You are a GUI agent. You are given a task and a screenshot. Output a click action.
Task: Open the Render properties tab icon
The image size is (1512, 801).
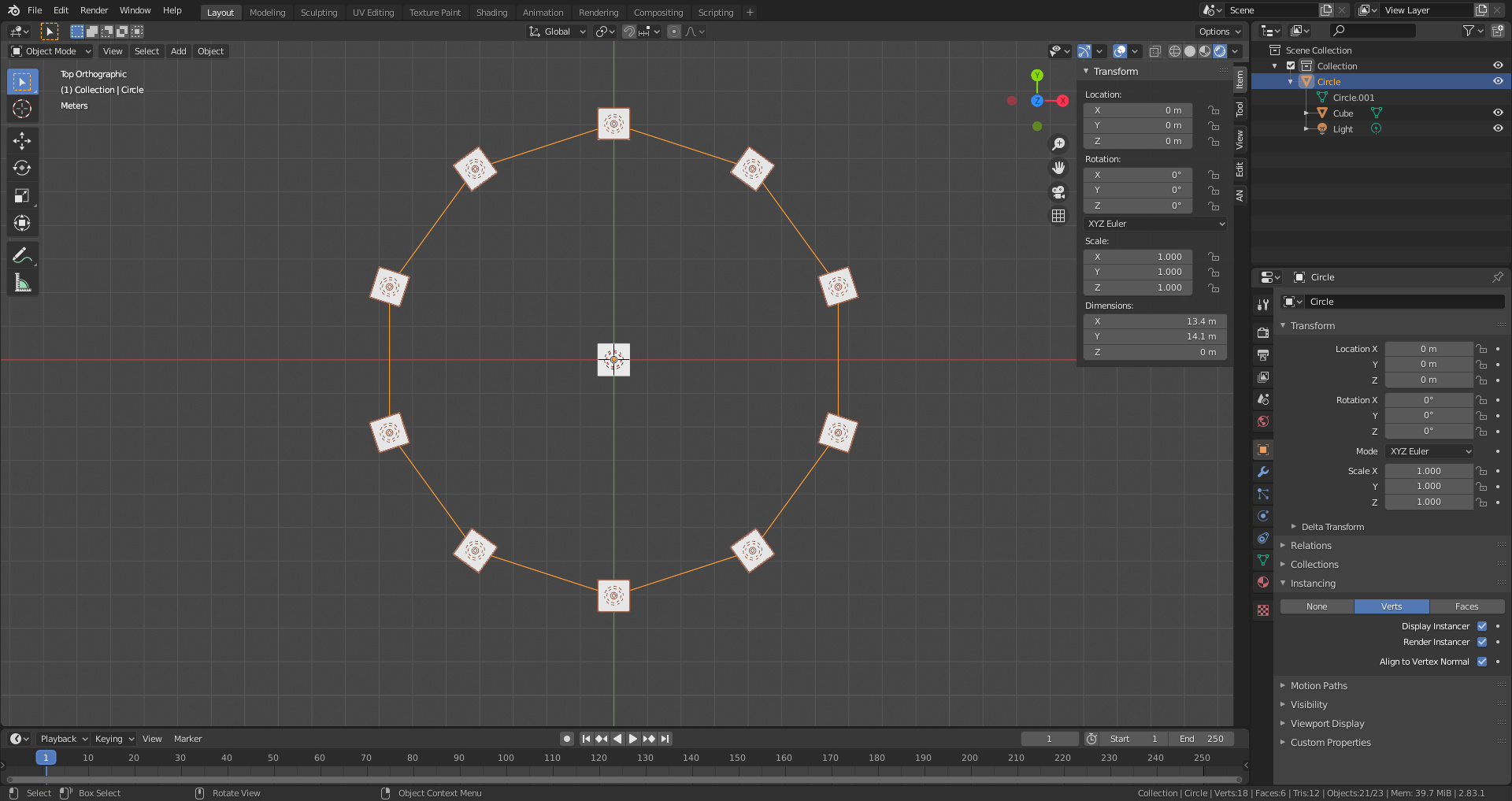tap(1263, 333)
